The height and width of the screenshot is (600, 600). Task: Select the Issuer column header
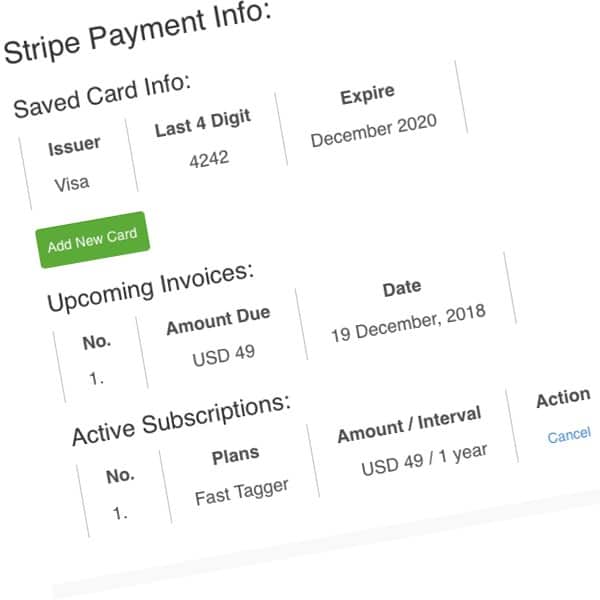click(x=74, y=145)
